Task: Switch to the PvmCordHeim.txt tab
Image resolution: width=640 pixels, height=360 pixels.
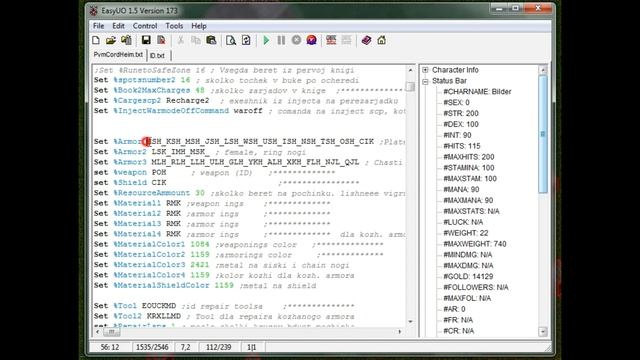Action: click(118, 55)
